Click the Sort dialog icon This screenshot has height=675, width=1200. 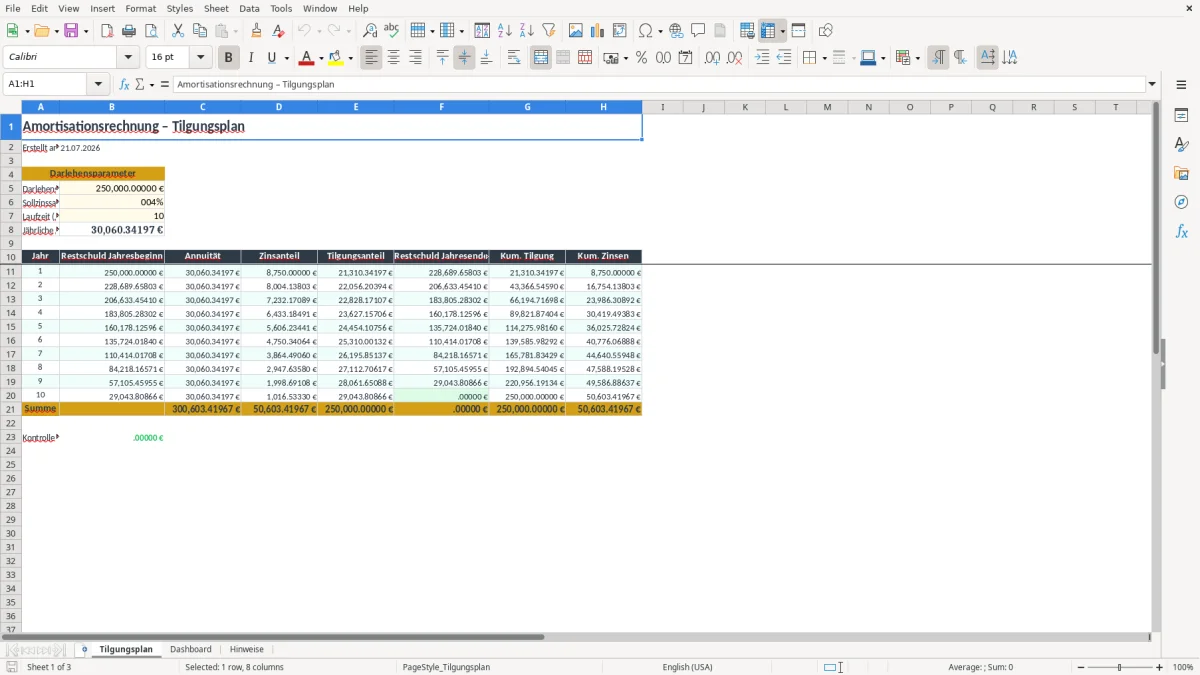click(x=482, y=30)
